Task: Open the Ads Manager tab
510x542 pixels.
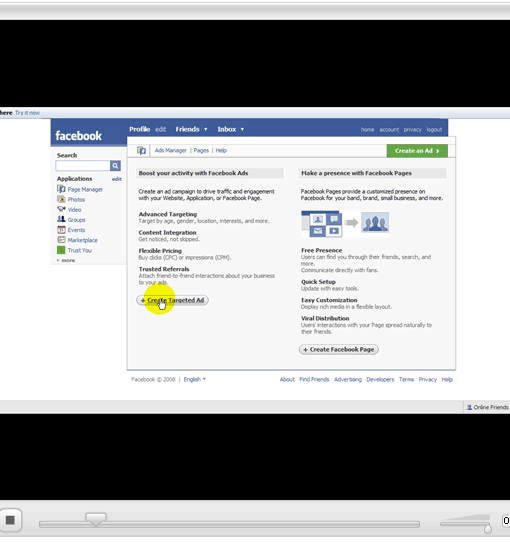Action: tap(170, 150)
